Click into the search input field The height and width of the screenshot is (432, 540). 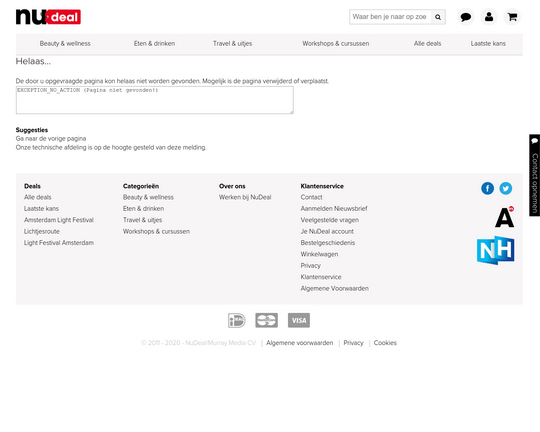point(390,17)
